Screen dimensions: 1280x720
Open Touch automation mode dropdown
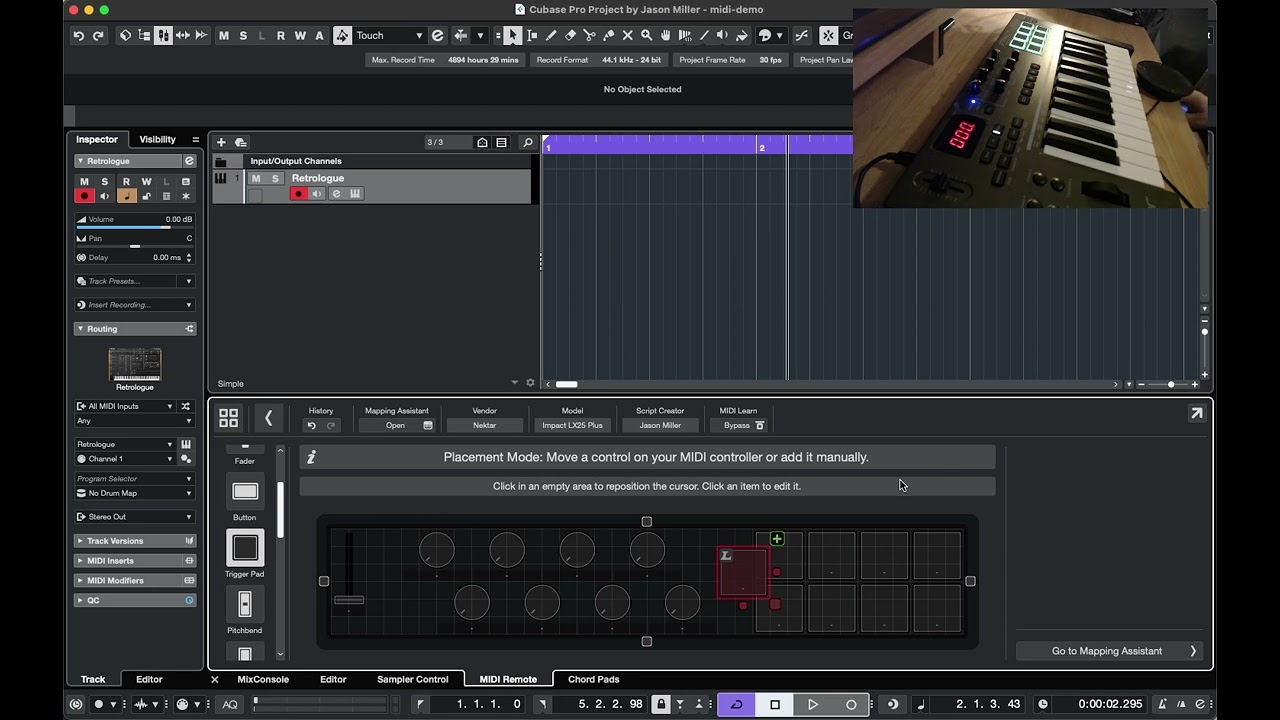(391, 35)
